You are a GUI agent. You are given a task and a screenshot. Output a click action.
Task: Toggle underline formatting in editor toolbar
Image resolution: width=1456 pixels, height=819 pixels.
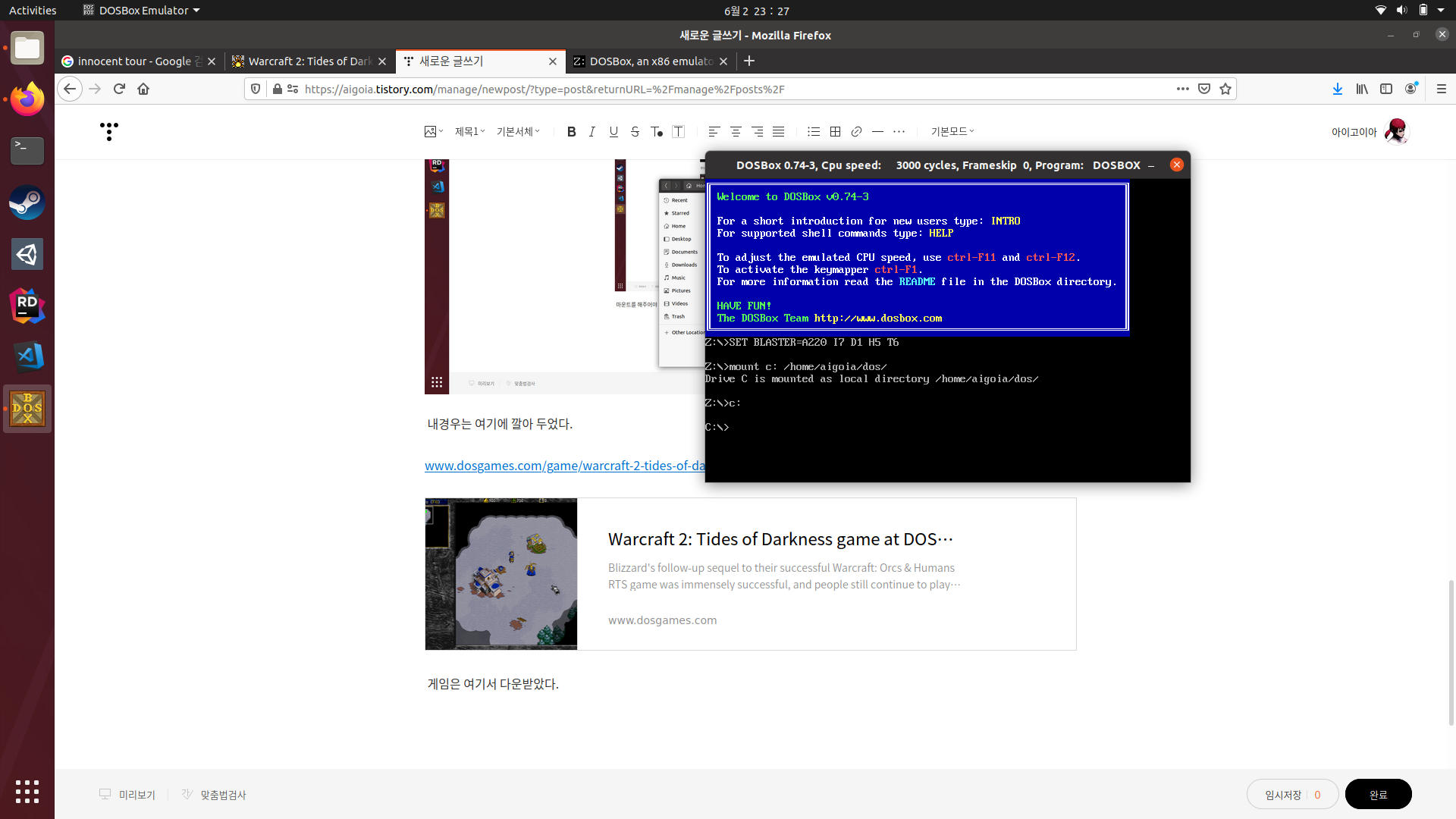[x=613, y=132]
